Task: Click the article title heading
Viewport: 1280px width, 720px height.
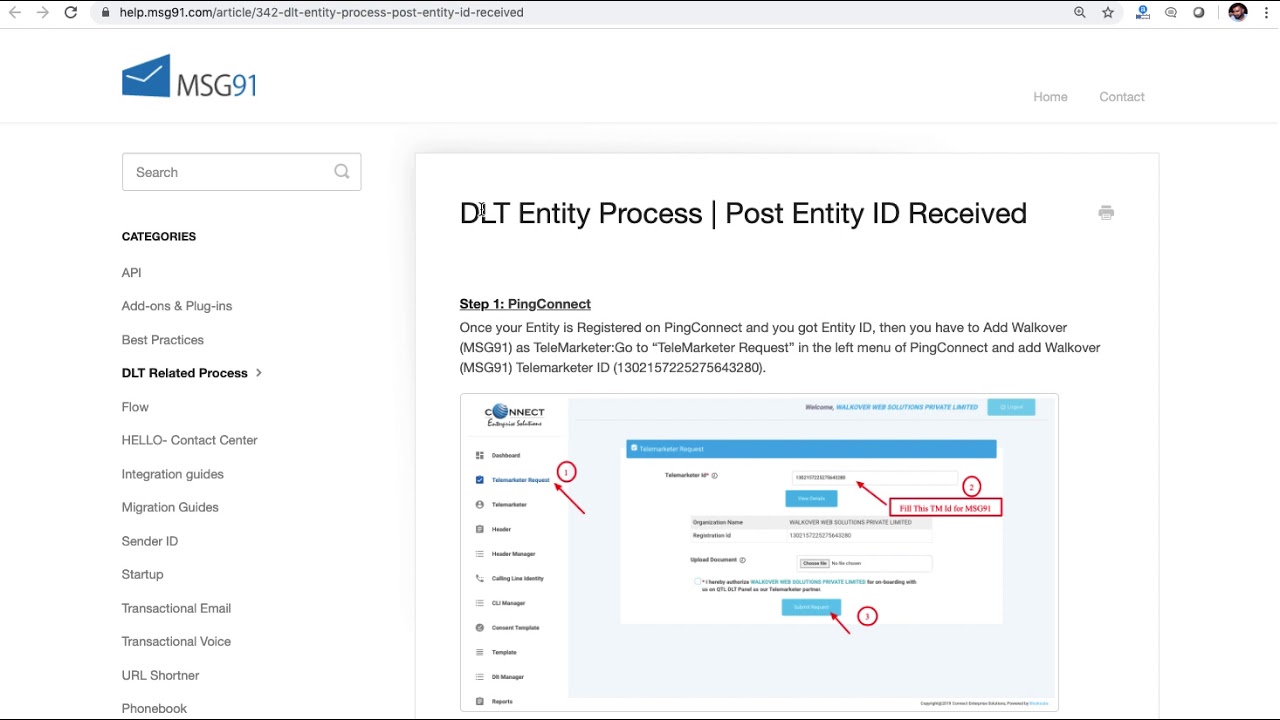Action: click(743, 213)
